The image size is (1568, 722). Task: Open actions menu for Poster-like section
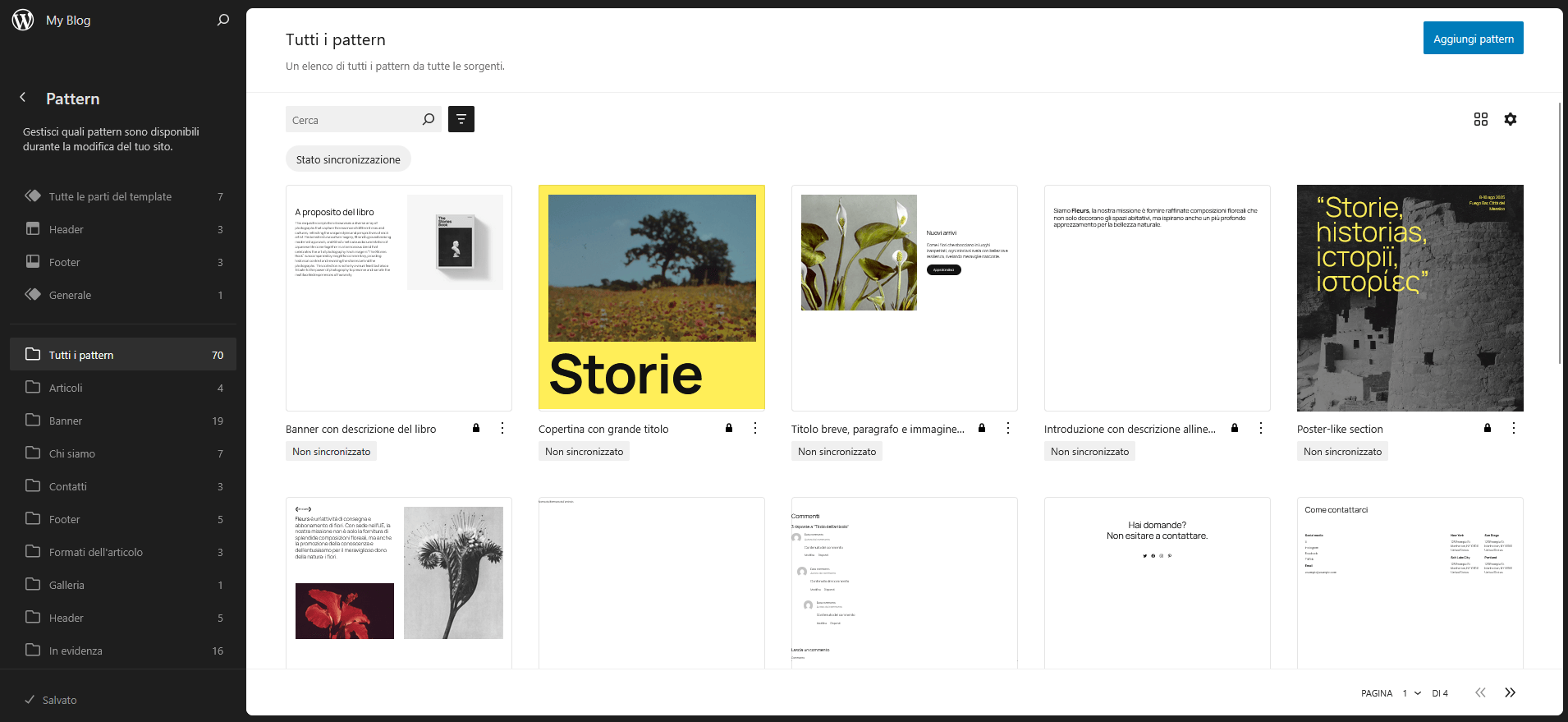pyautogui.click(x=1514, y=428)
